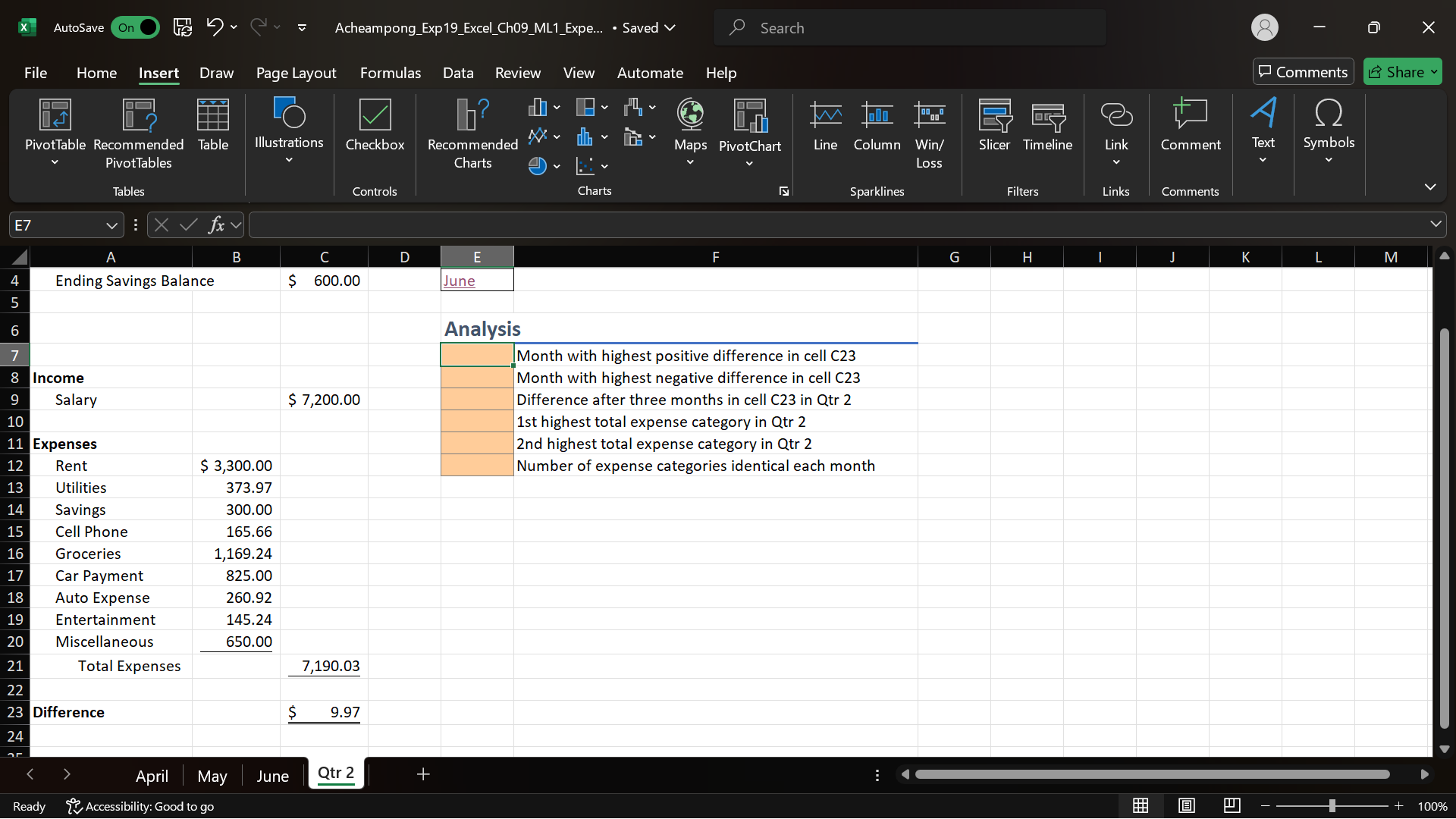
Task: Open the Name Box dropdown
Action: coord(111,224)
